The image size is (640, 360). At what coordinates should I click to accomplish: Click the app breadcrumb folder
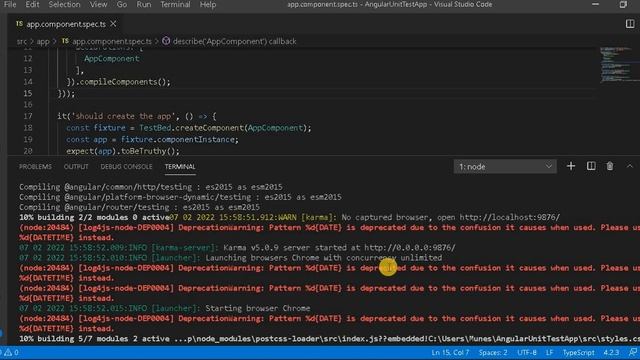(x=43, y=41)
